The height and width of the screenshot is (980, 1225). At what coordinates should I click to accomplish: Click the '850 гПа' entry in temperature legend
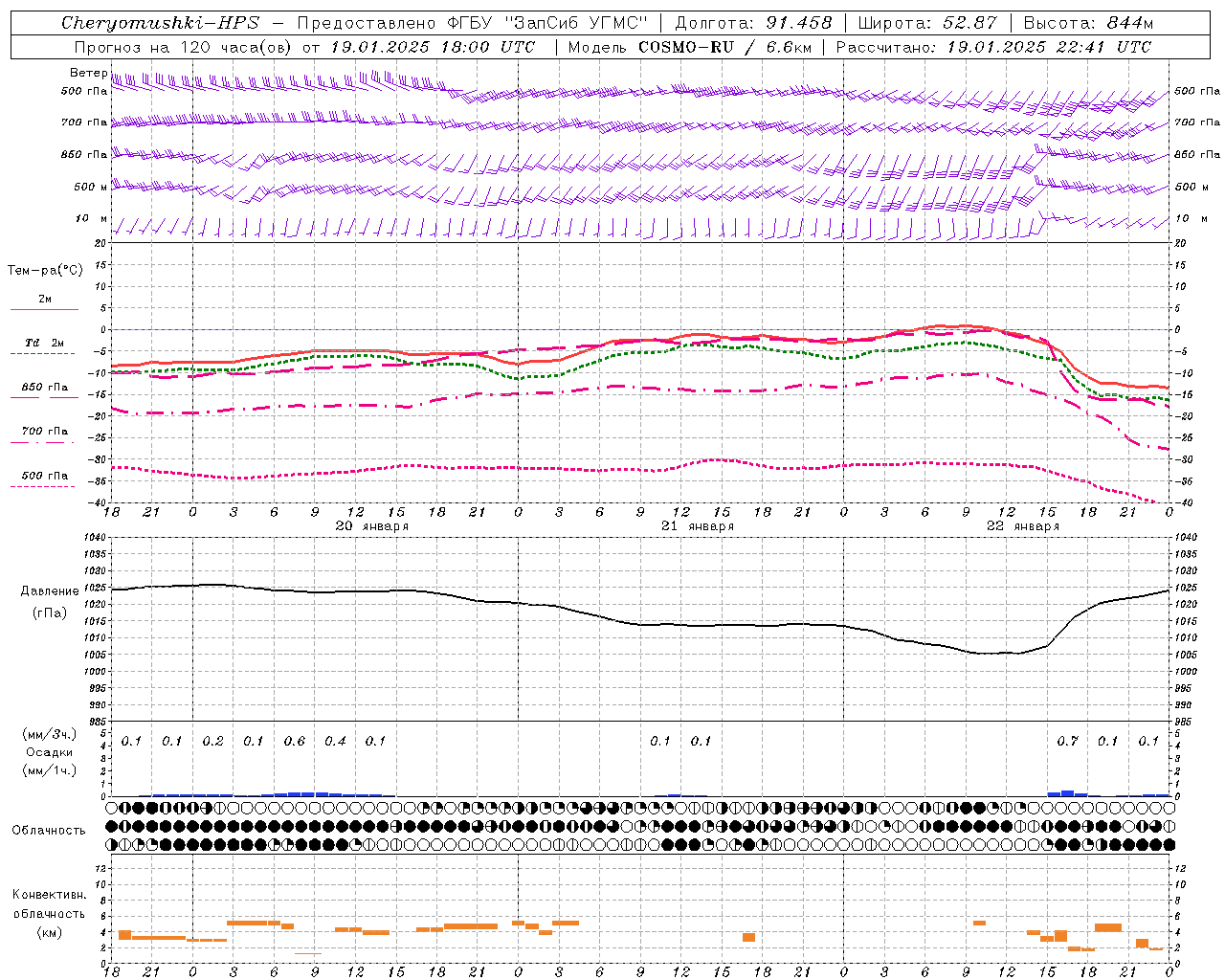45,388
